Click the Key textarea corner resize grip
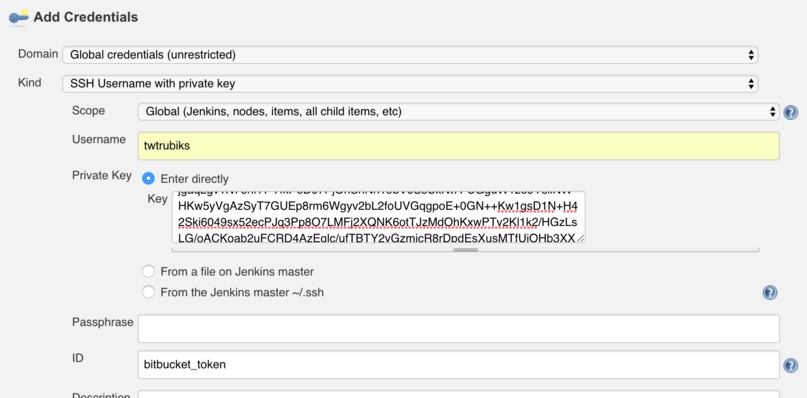Viewport: 807px width, 398px height. click(581, 238)
